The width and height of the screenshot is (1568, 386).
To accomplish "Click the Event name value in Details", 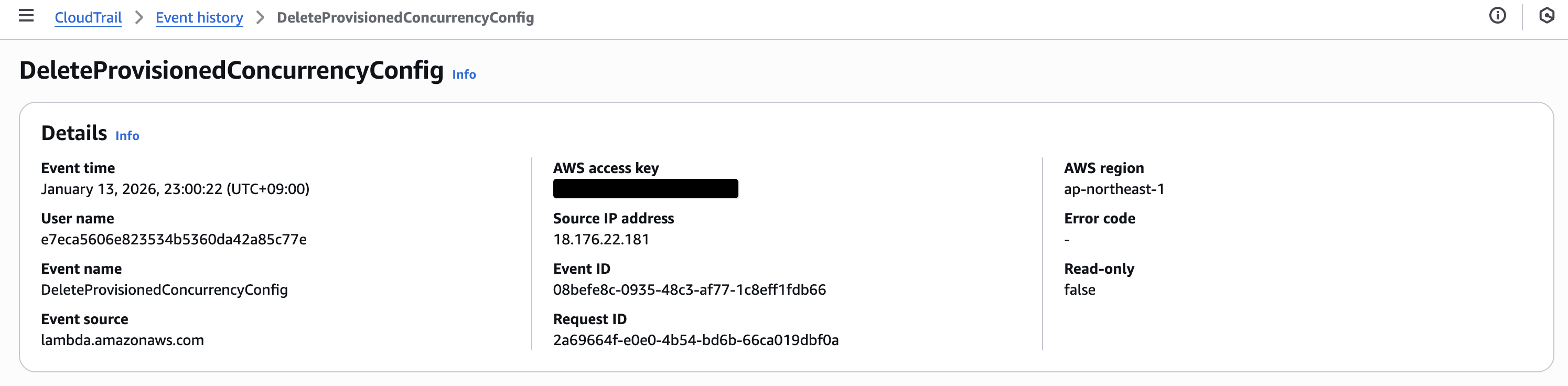I will point(164,290).
